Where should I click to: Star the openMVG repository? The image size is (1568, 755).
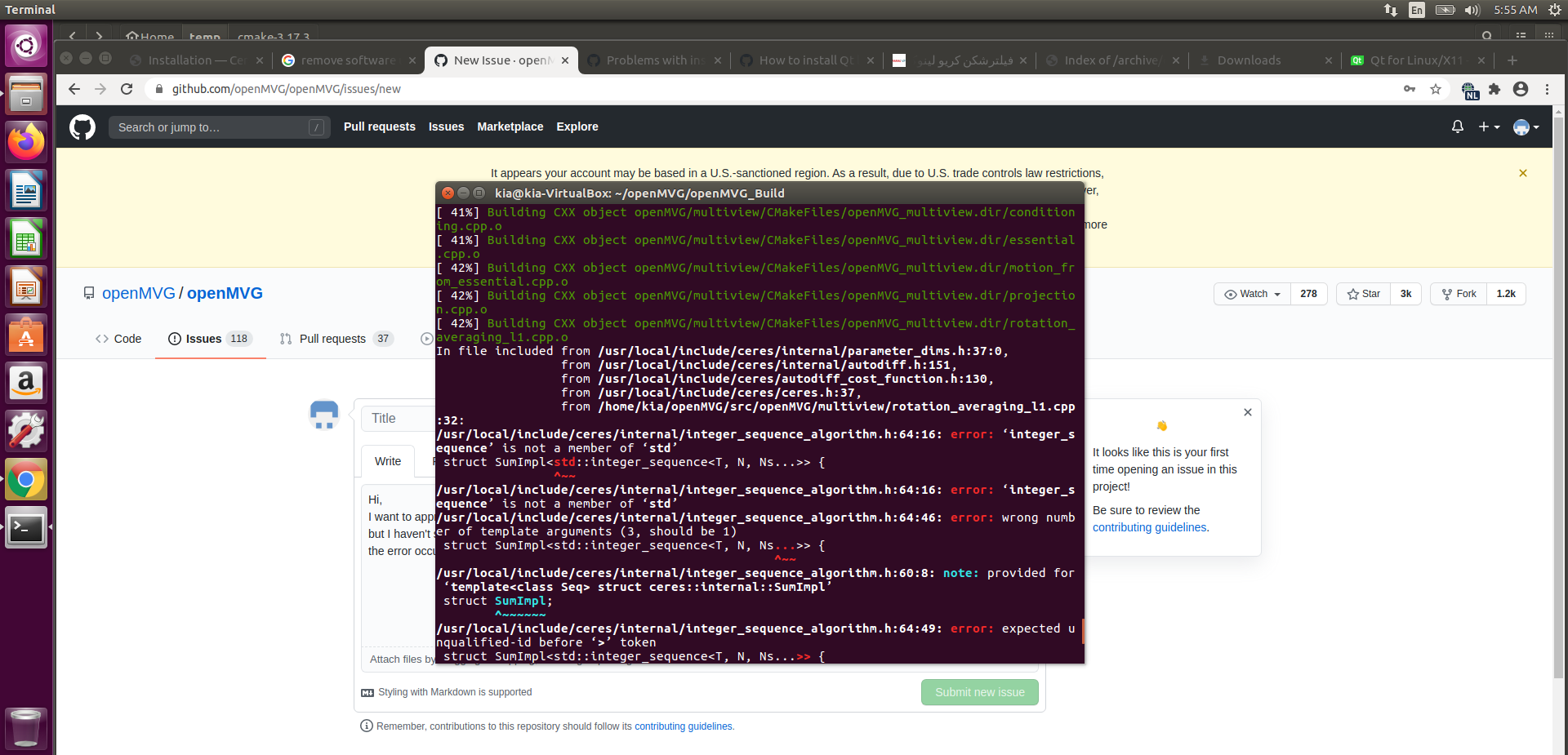[1362, 294]
